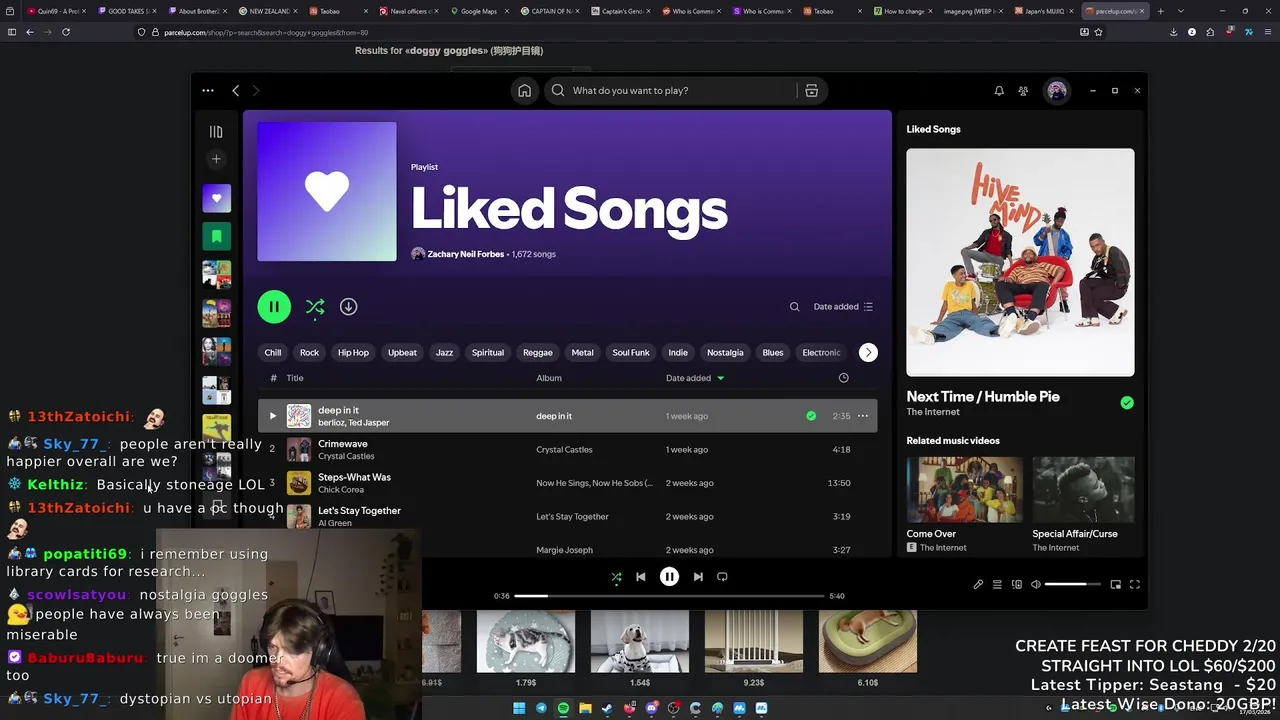Image resolution: width=1280 pixels, height=720 pixels.
Task: Toggle liked checkmark on deep in it
Action: (x=811, y=416)
